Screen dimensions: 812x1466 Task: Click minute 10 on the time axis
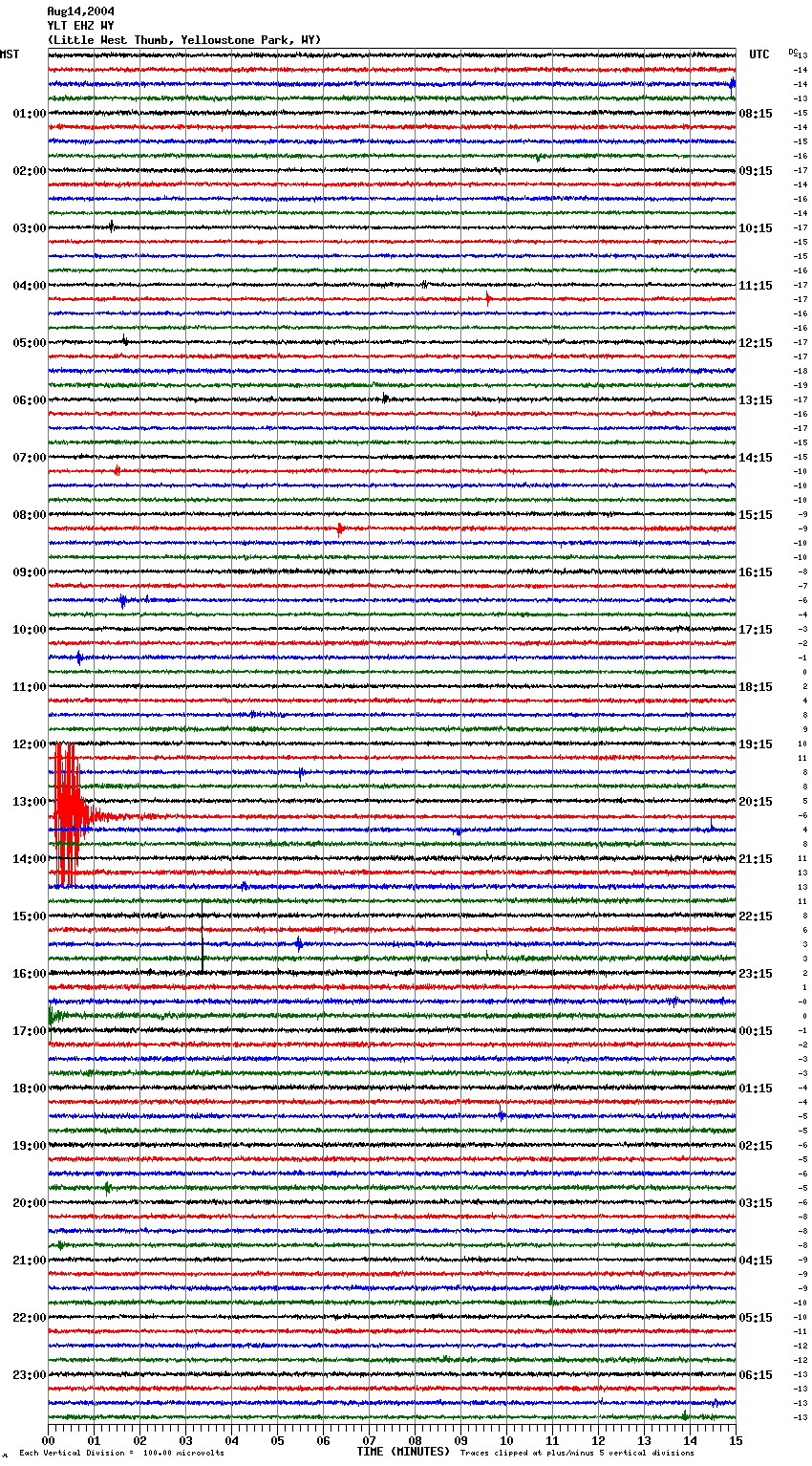[x=506, y=1441]
